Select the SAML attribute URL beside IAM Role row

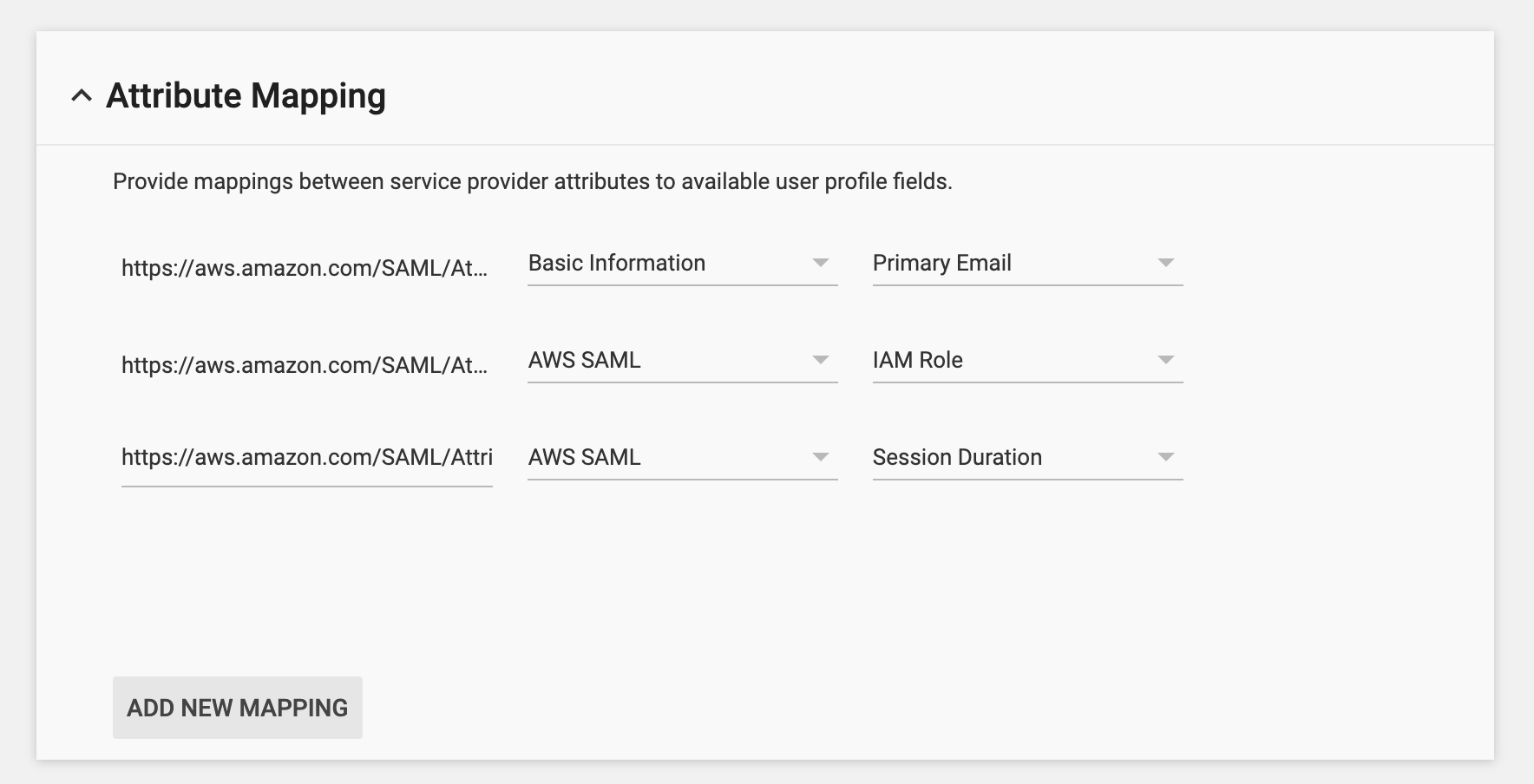tap(305, 365)
